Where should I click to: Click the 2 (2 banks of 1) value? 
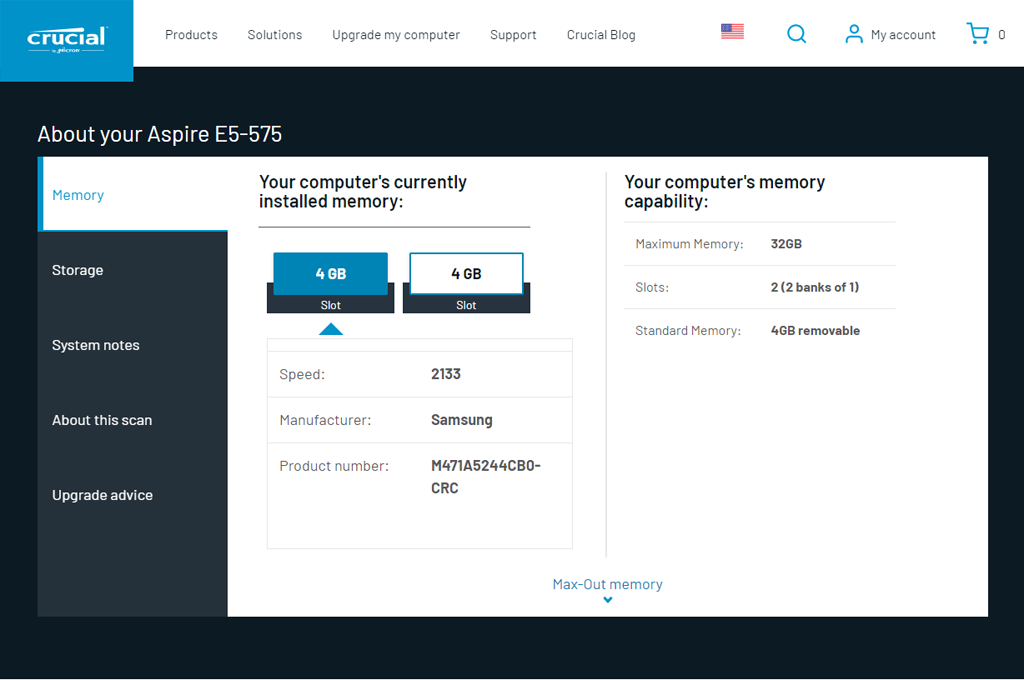click(x=815, y=287)
